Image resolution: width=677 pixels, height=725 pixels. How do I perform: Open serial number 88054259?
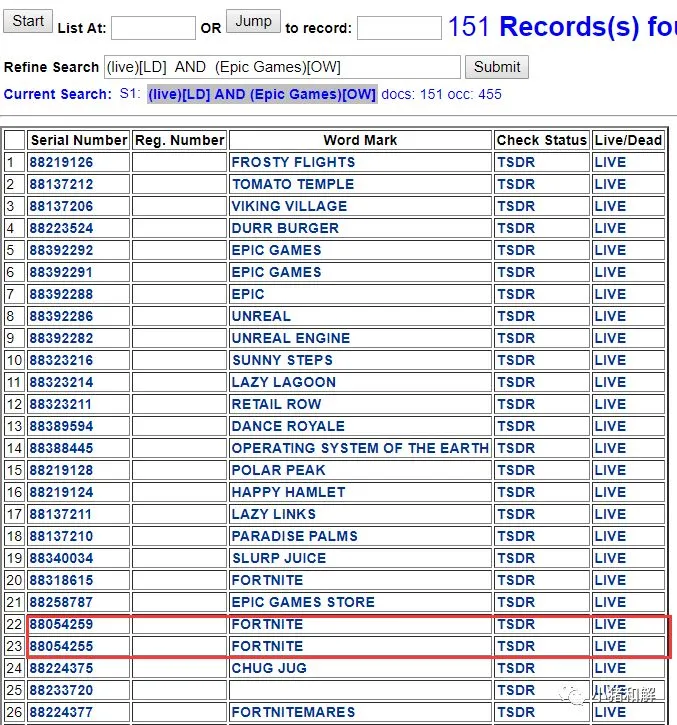61,624
